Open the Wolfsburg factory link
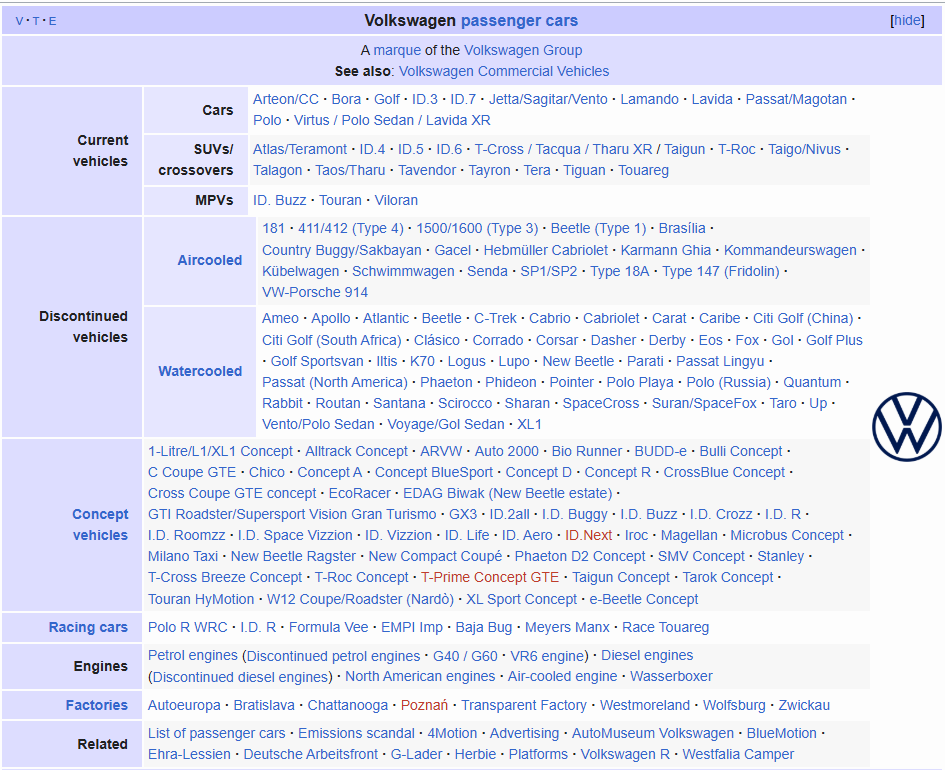The height and width of the screenshot is (770, 945). tap(734, 705)
